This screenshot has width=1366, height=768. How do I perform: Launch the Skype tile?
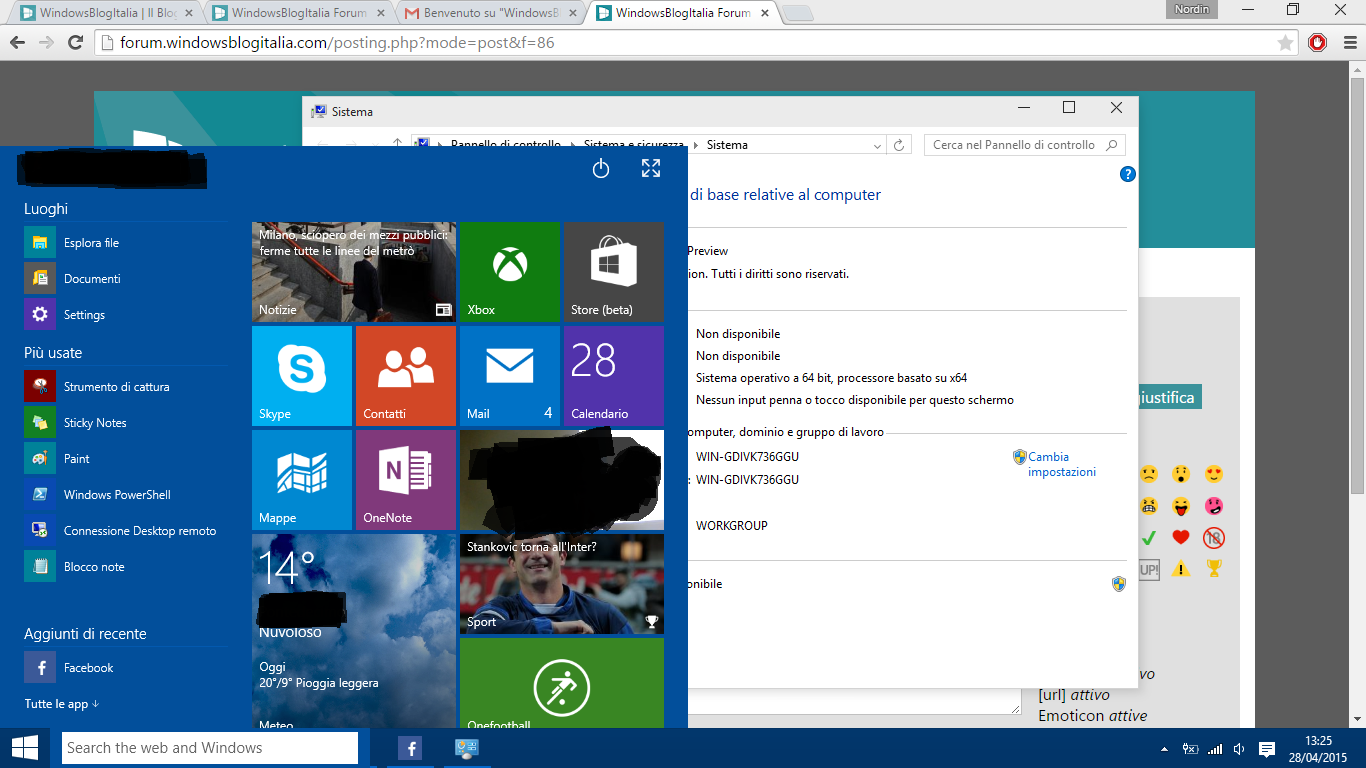tap(301, 376)
